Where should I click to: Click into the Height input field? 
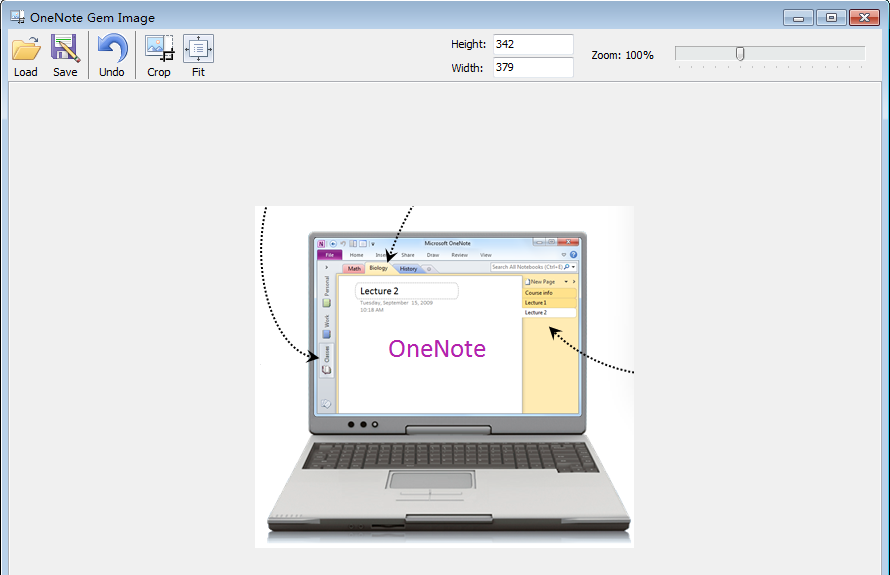(x=533, y=44)
